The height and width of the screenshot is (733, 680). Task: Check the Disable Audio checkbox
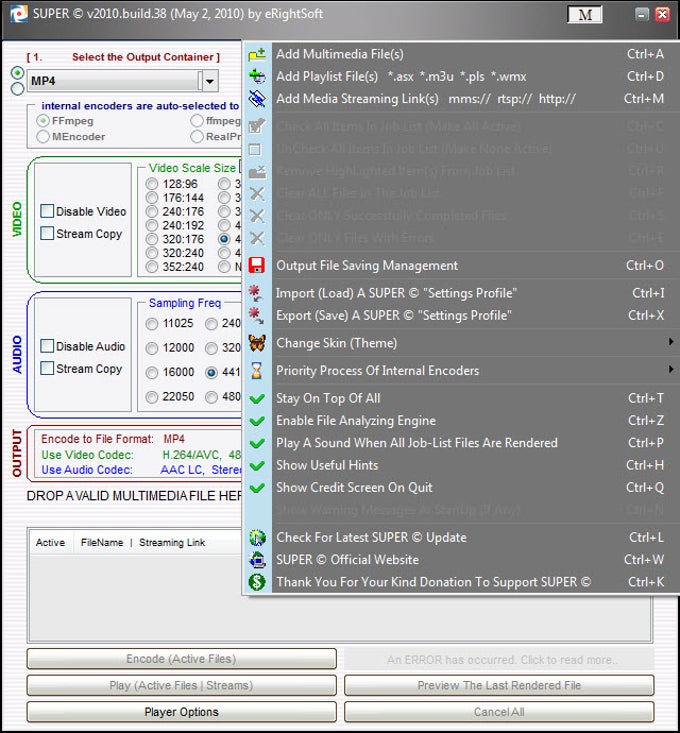tap(47, 346)
